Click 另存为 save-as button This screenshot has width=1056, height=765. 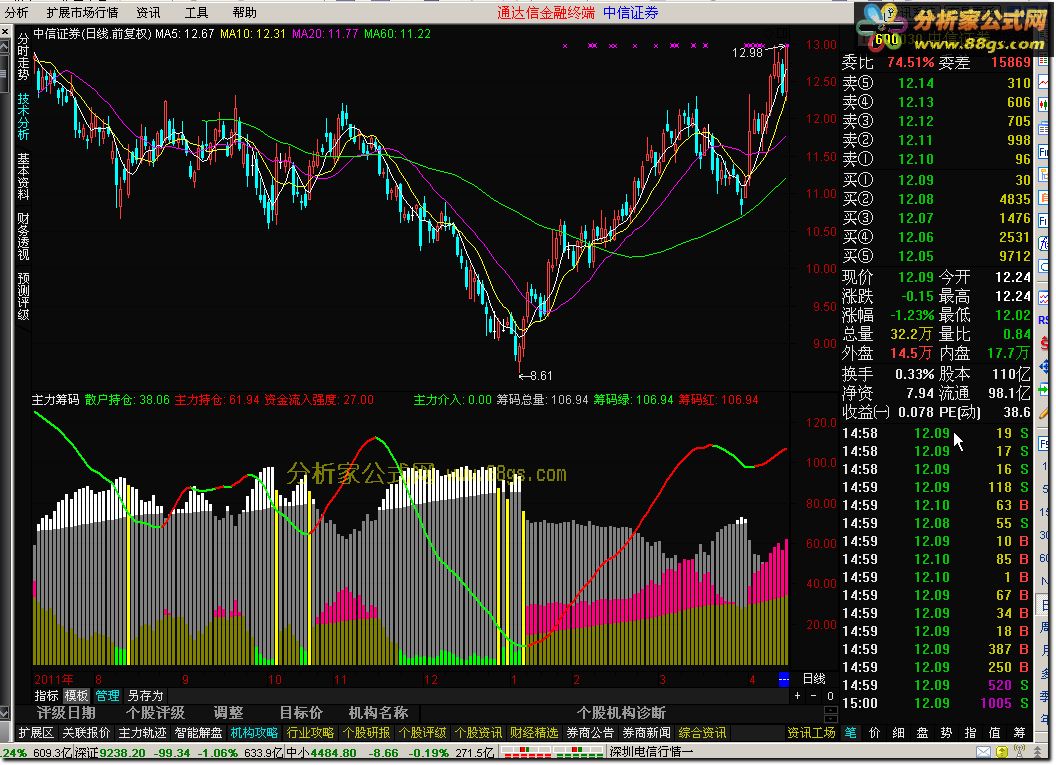pyautogui.click(x=145, y=696)
